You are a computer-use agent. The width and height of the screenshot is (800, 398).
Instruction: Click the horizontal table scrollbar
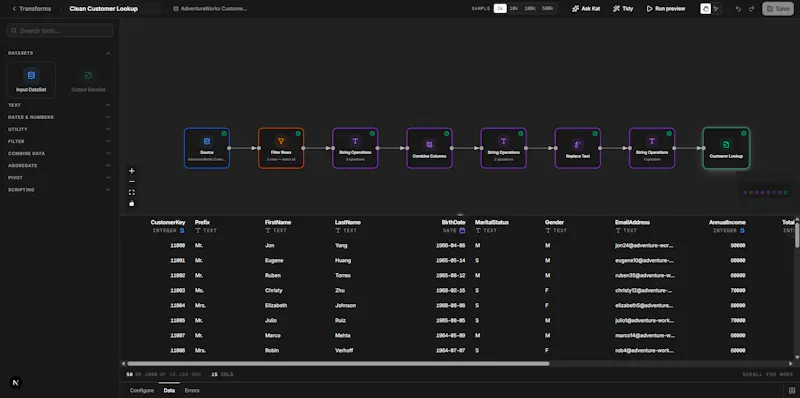click(x=338, y=364)
